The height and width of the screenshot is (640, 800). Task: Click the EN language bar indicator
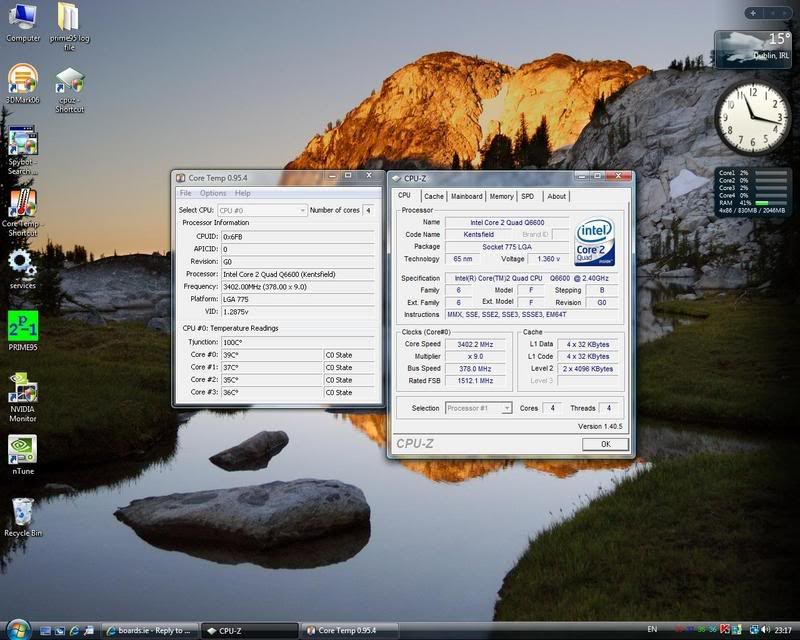tap(652, 630)
